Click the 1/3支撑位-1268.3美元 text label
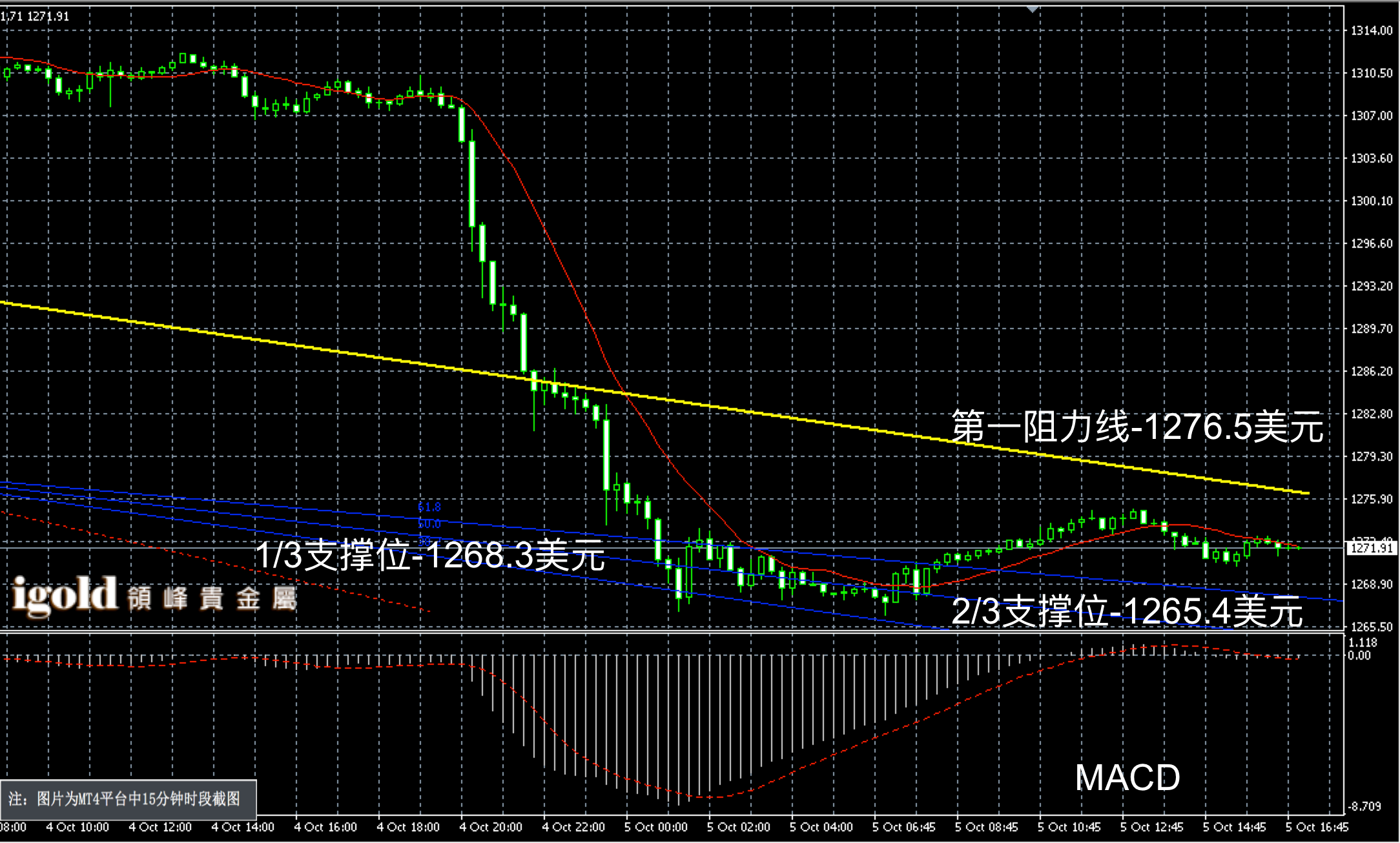The width and height of the screenshot is (1400, 843). [430, 555]
